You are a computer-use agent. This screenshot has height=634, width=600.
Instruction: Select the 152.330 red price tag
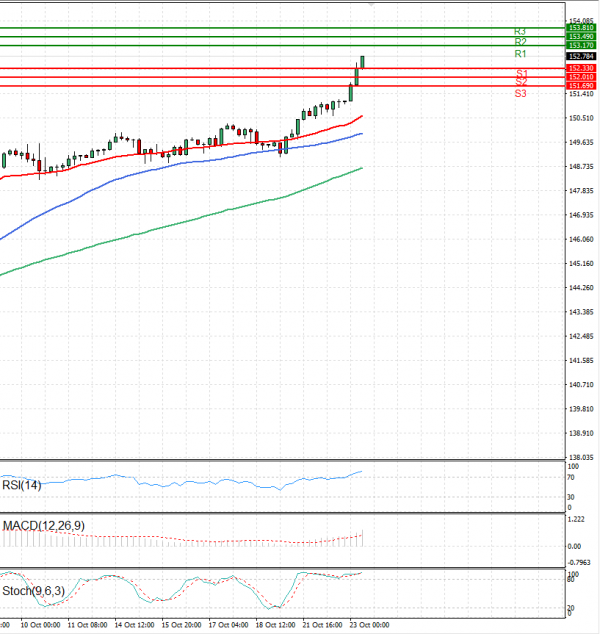[580, 68]
